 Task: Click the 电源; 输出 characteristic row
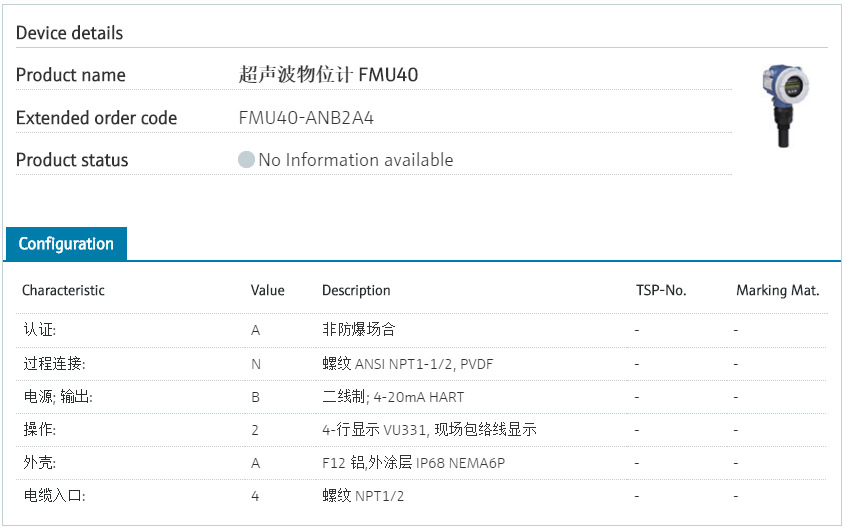coord(57,397)
